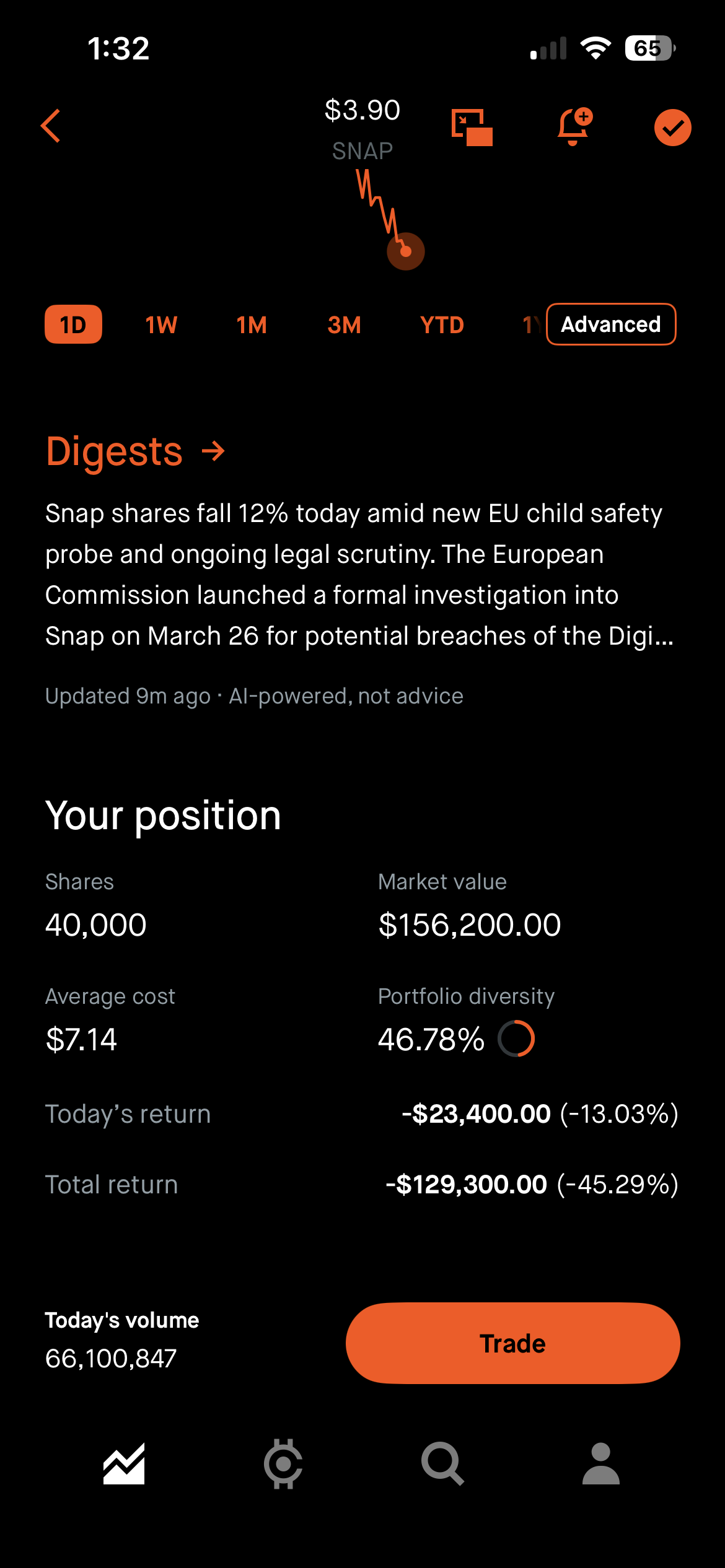725x1568 pixels.
Task: Open the search magnifier tab
Action: pos(442,1464)
